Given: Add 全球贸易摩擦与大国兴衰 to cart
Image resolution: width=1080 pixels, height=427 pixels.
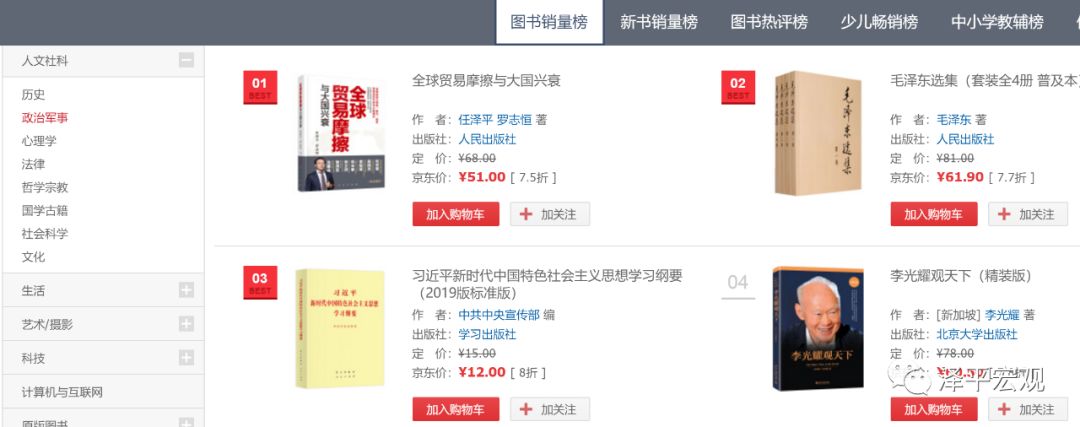Looking at the screenshot, I should pos(455,214).
